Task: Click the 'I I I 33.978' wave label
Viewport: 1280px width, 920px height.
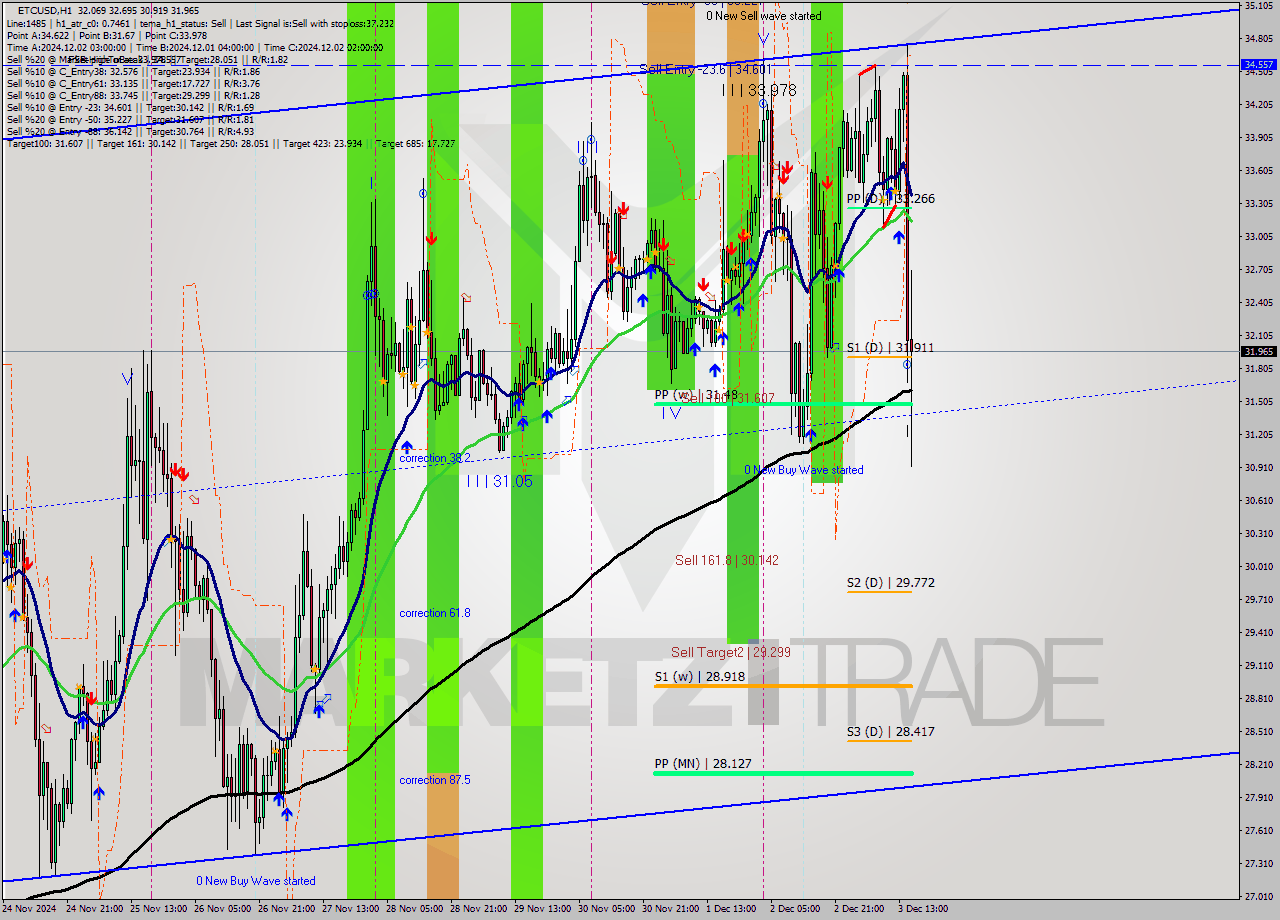Action: tap(759, 90)
